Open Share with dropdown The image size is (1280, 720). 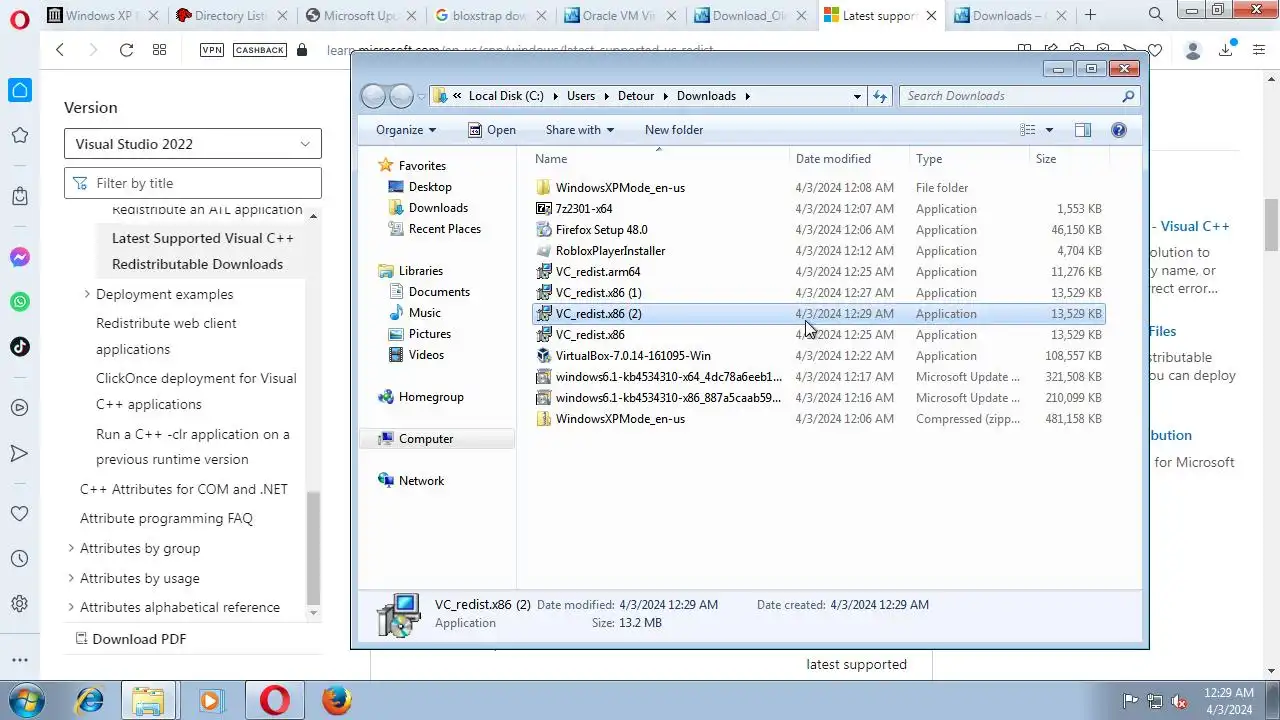[x=580, y=130]
